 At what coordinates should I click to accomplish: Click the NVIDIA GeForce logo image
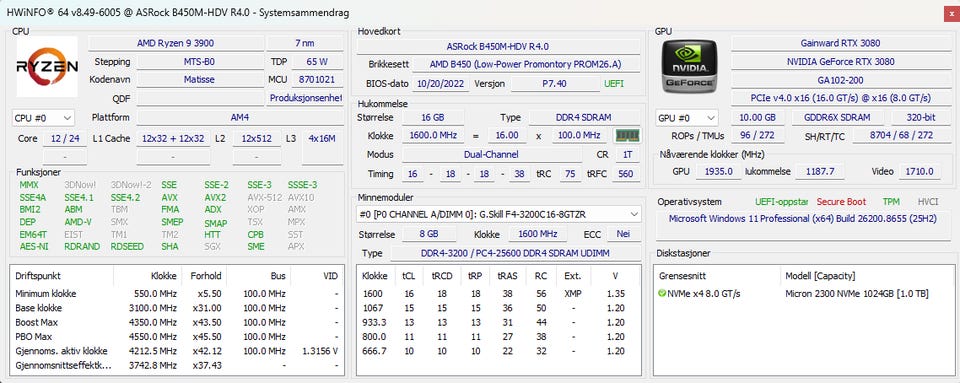click(689, 66)
